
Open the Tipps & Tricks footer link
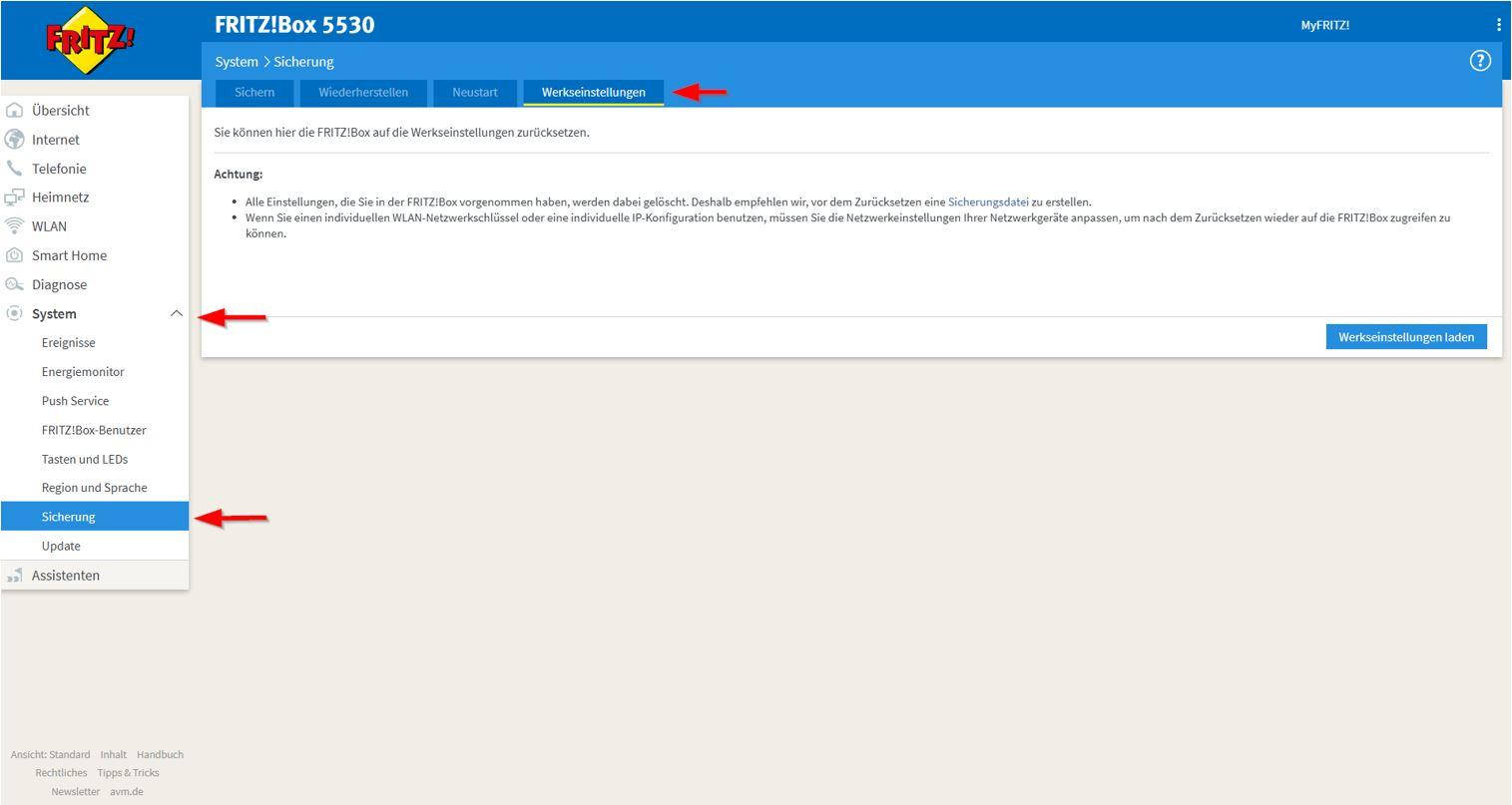pyautogui.click(x=128, y=773)
